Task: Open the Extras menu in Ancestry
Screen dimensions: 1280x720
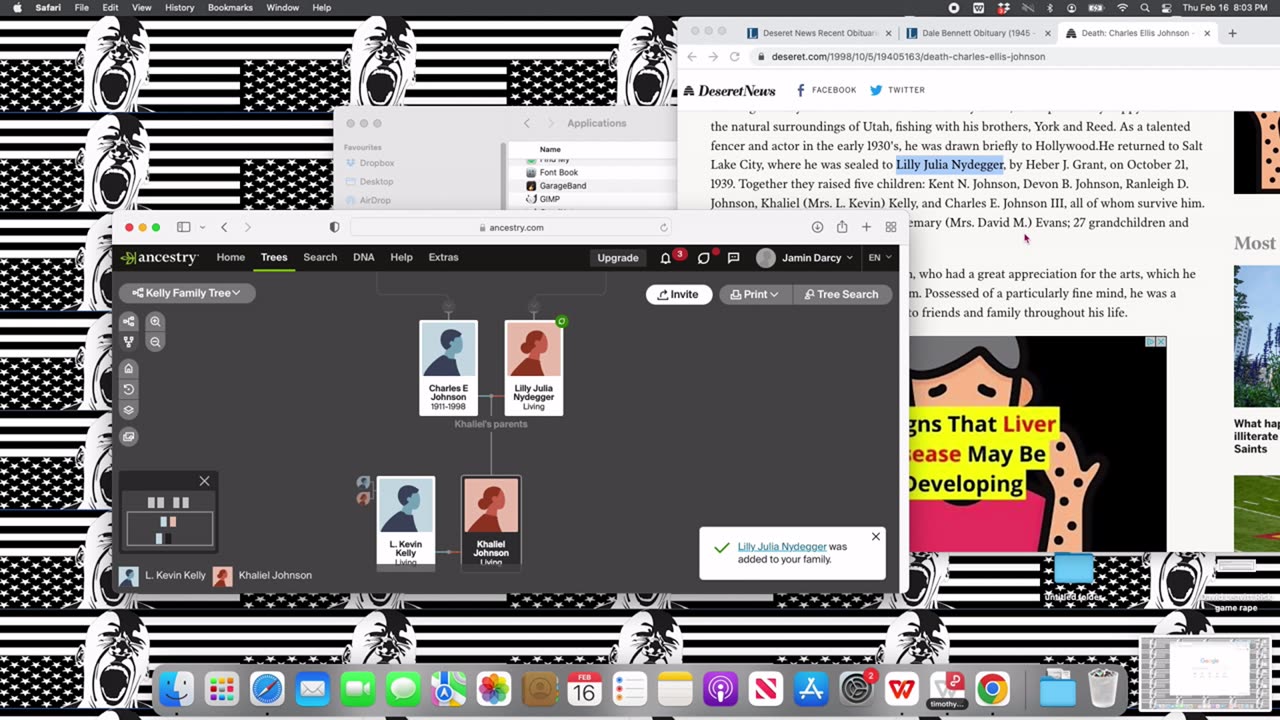Action: [443, 257]
